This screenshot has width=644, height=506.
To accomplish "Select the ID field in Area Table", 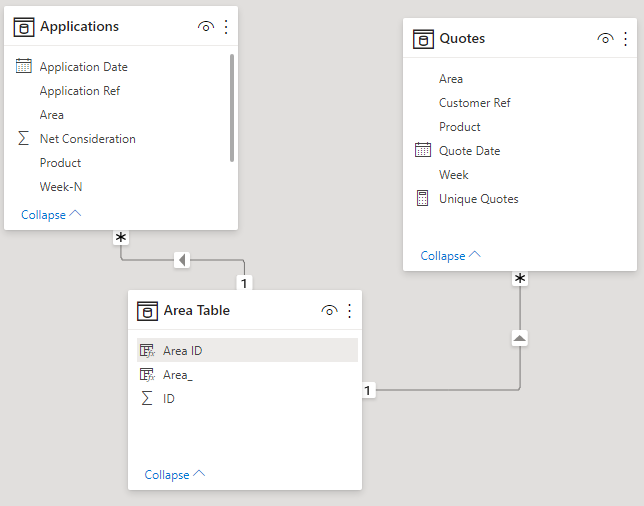I will (169, 398).
